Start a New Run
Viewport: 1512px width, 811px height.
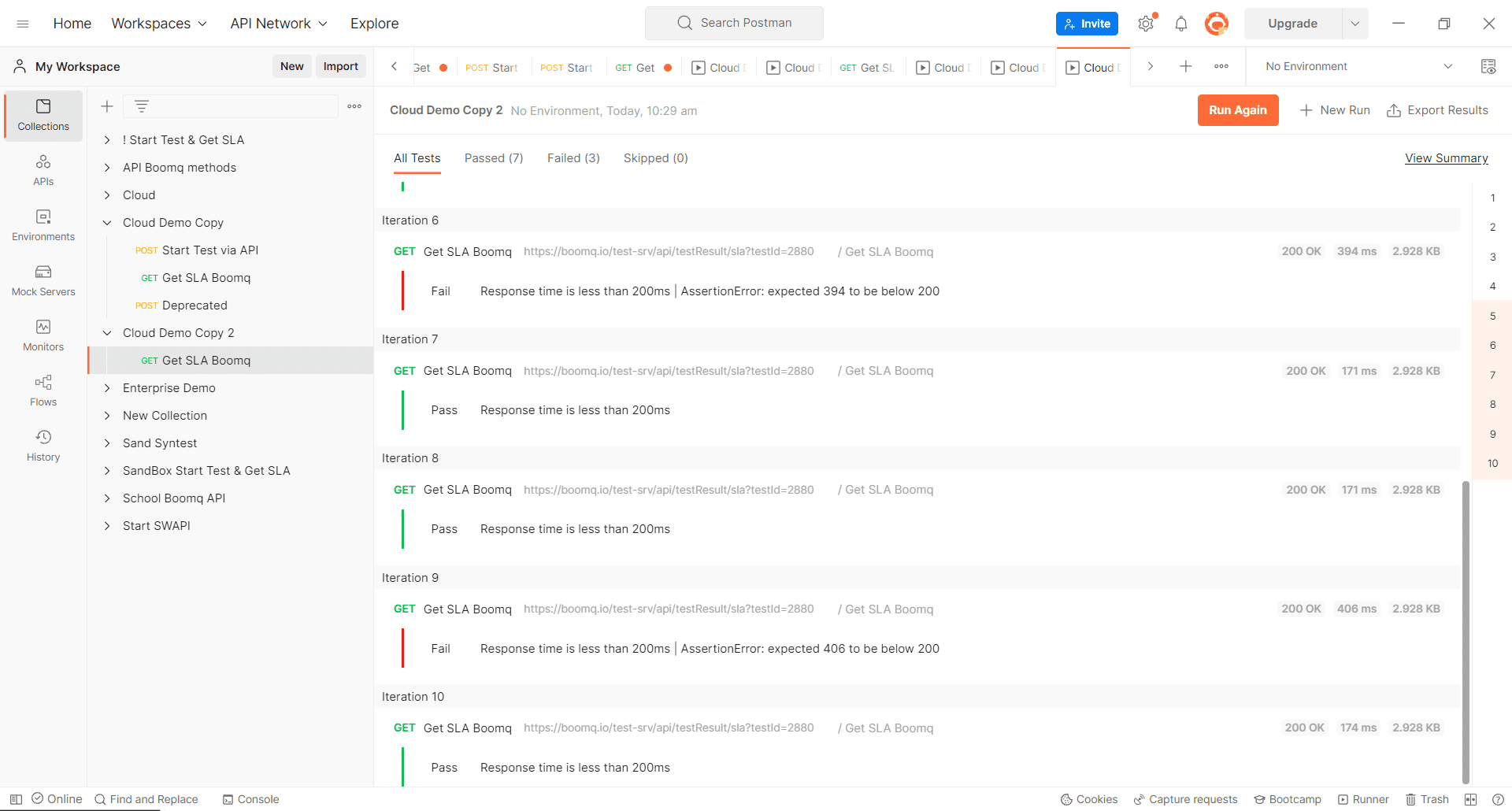[x=1335, y=110]
